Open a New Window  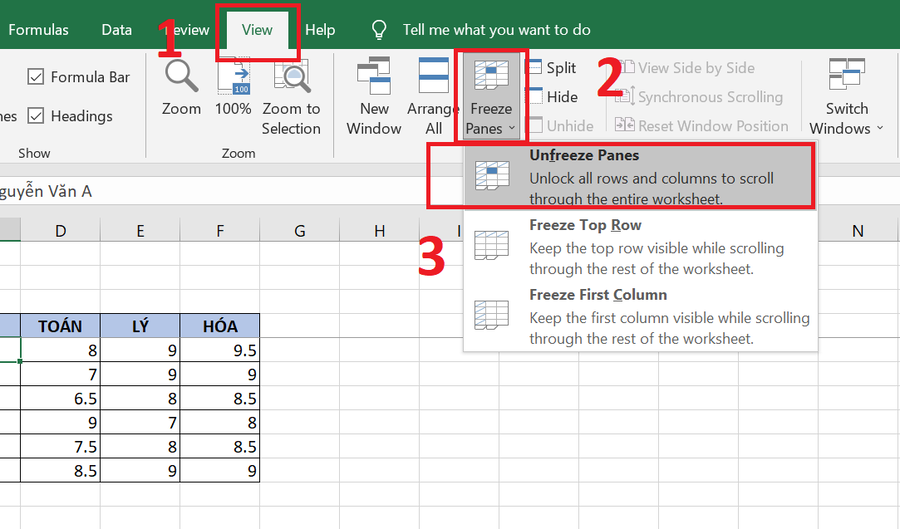tap(374, 96)
